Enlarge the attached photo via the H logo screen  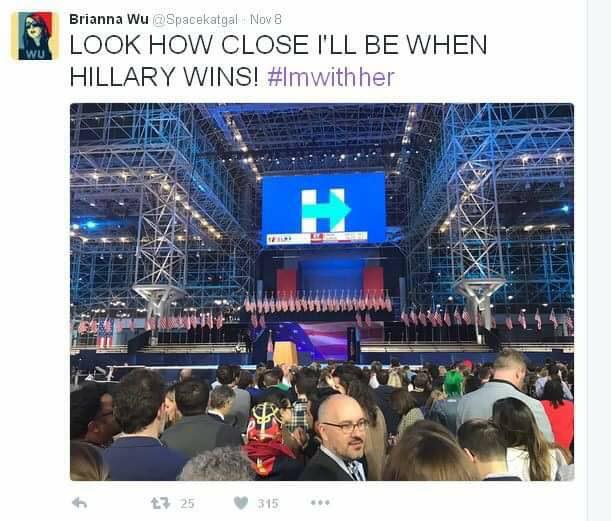tap(323, 210)
